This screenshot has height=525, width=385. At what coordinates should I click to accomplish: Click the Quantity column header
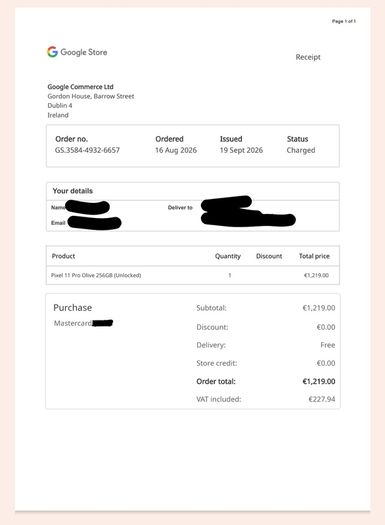[x=228, y=256]
